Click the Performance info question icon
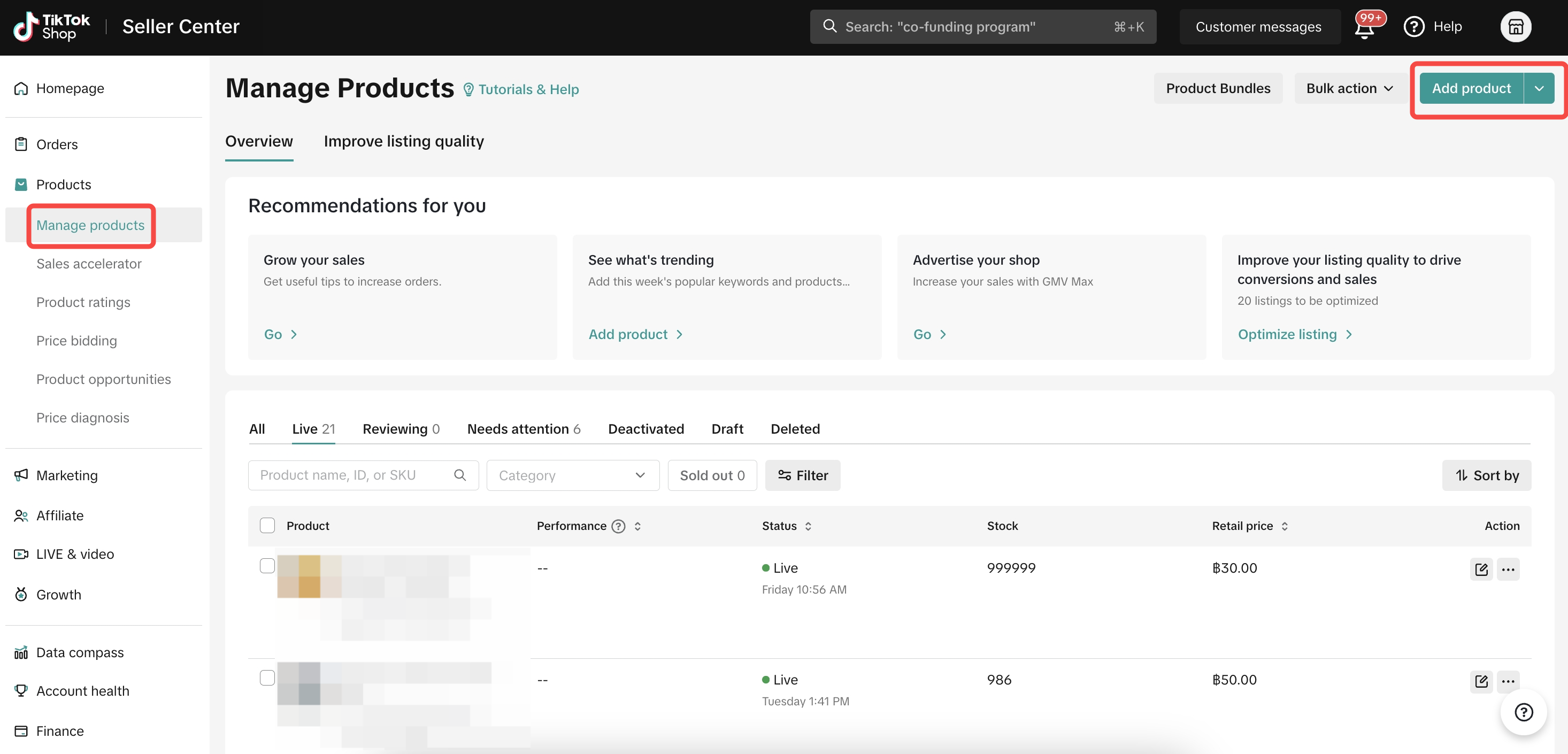1568x754 pixels. 618,526
